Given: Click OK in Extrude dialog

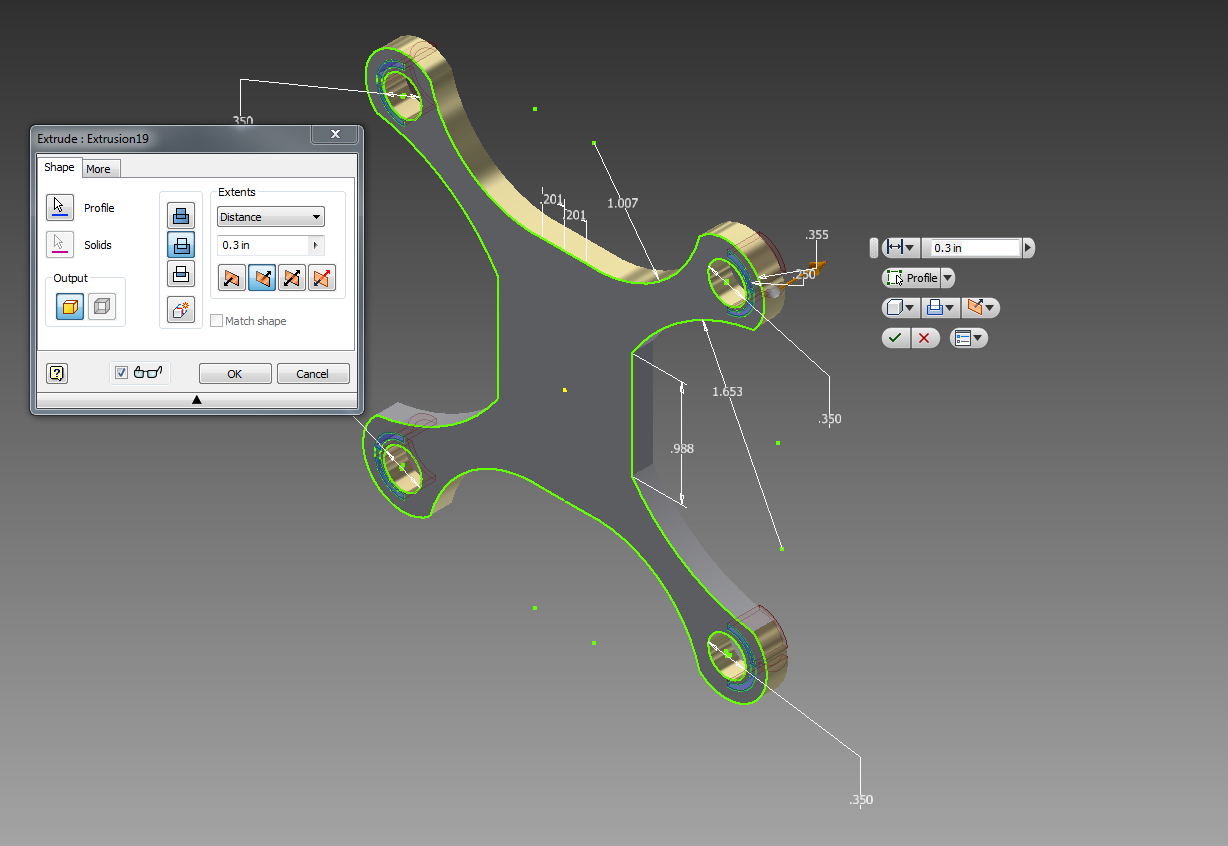Looking at the screenshot, I should click(x=235, y=374).
